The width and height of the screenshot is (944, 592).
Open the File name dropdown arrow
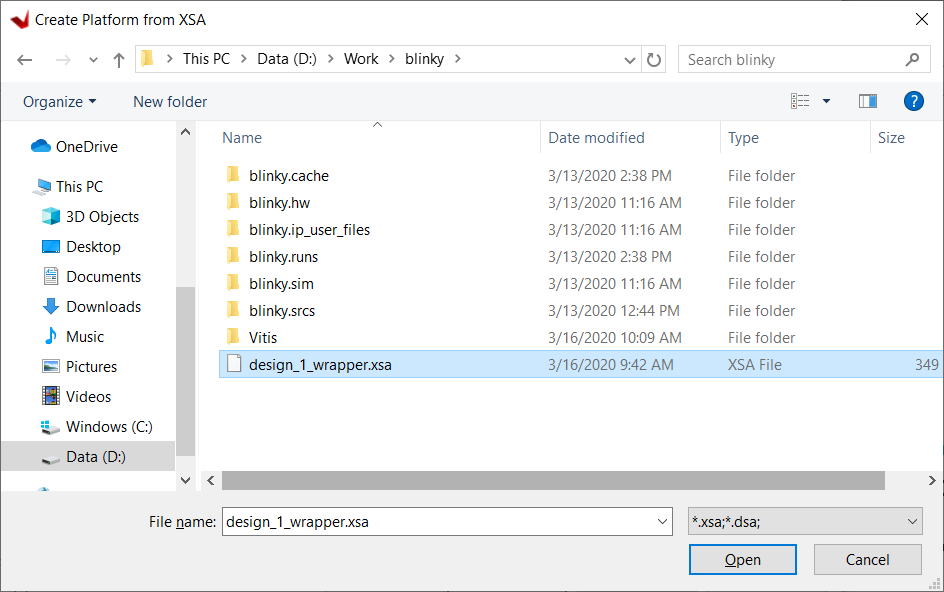pos(662,522)
